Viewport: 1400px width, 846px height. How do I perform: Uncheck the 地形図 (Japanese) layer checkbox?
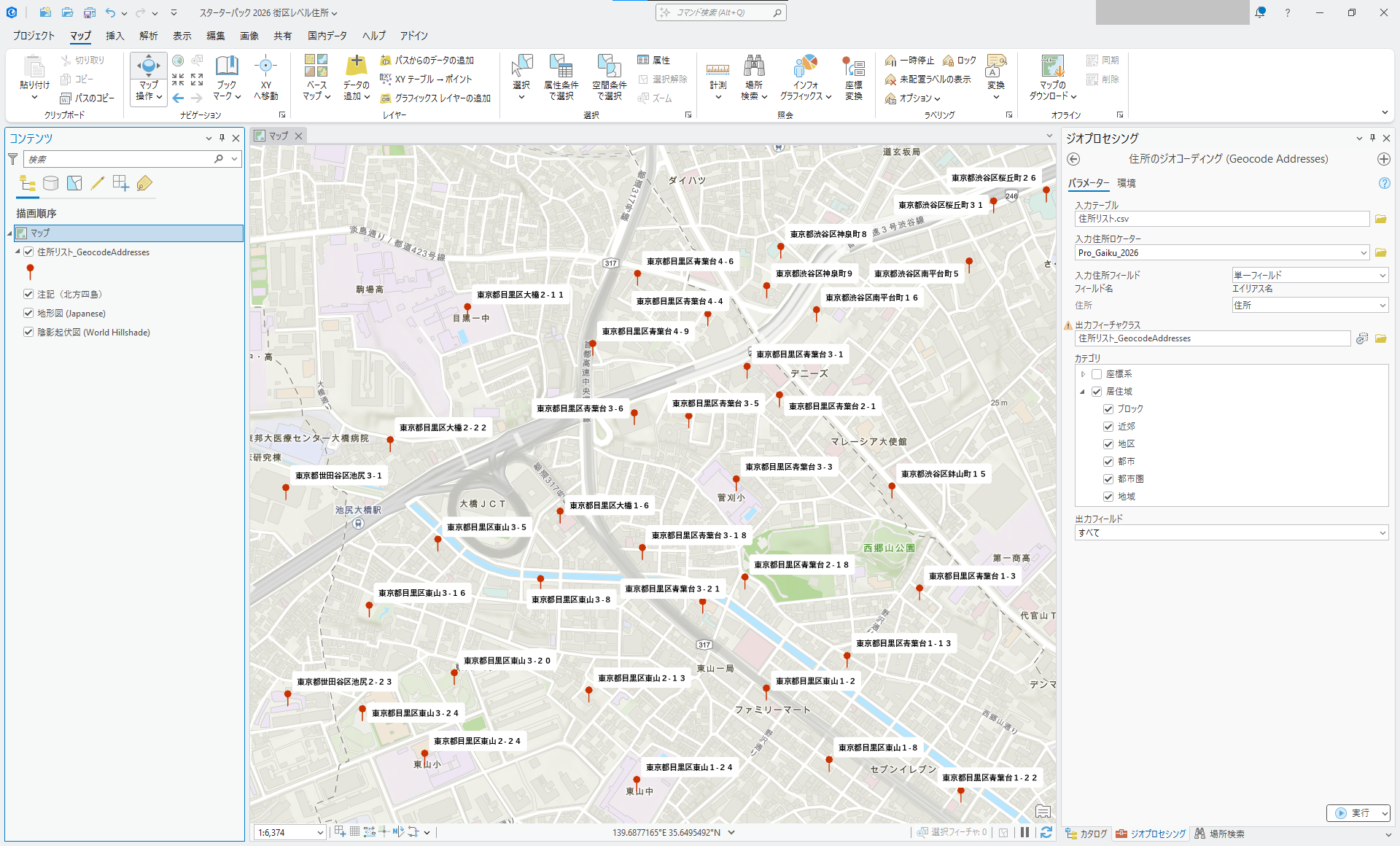point(28,313)
